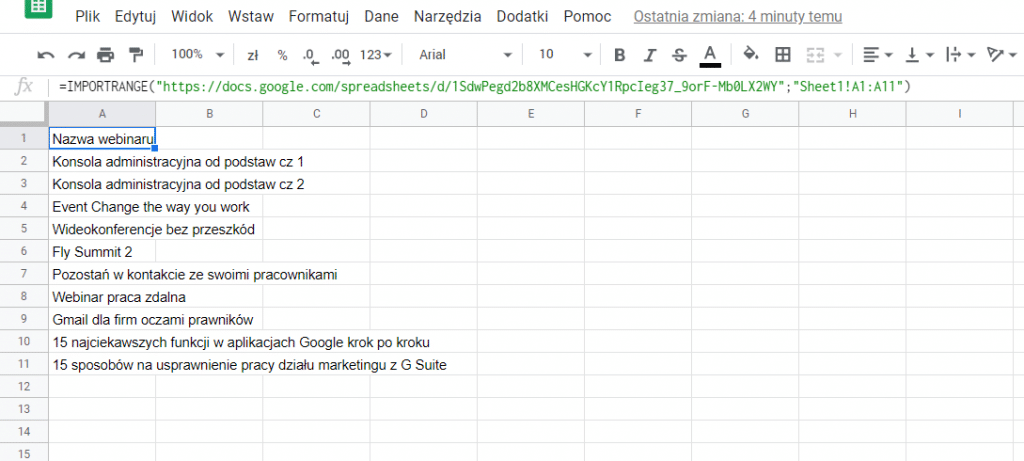This screenshot has width=1024, height=461.
Task: Select the paint format roller icon
Action: click(x=136, y=55)
